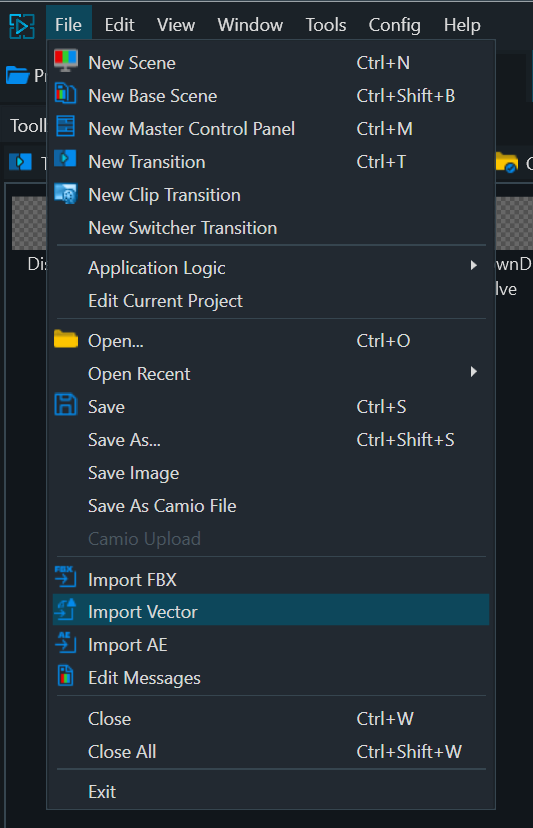533x828 pixels.
Task: Expand the Open Recent submenu arrow
Action: [474, 372]
